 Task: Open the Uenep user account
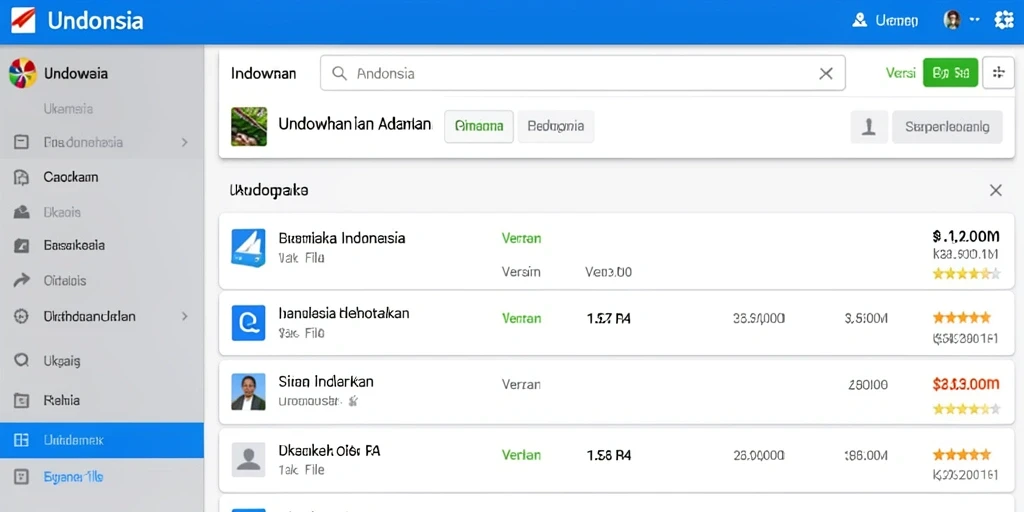[x=886, y=21]
